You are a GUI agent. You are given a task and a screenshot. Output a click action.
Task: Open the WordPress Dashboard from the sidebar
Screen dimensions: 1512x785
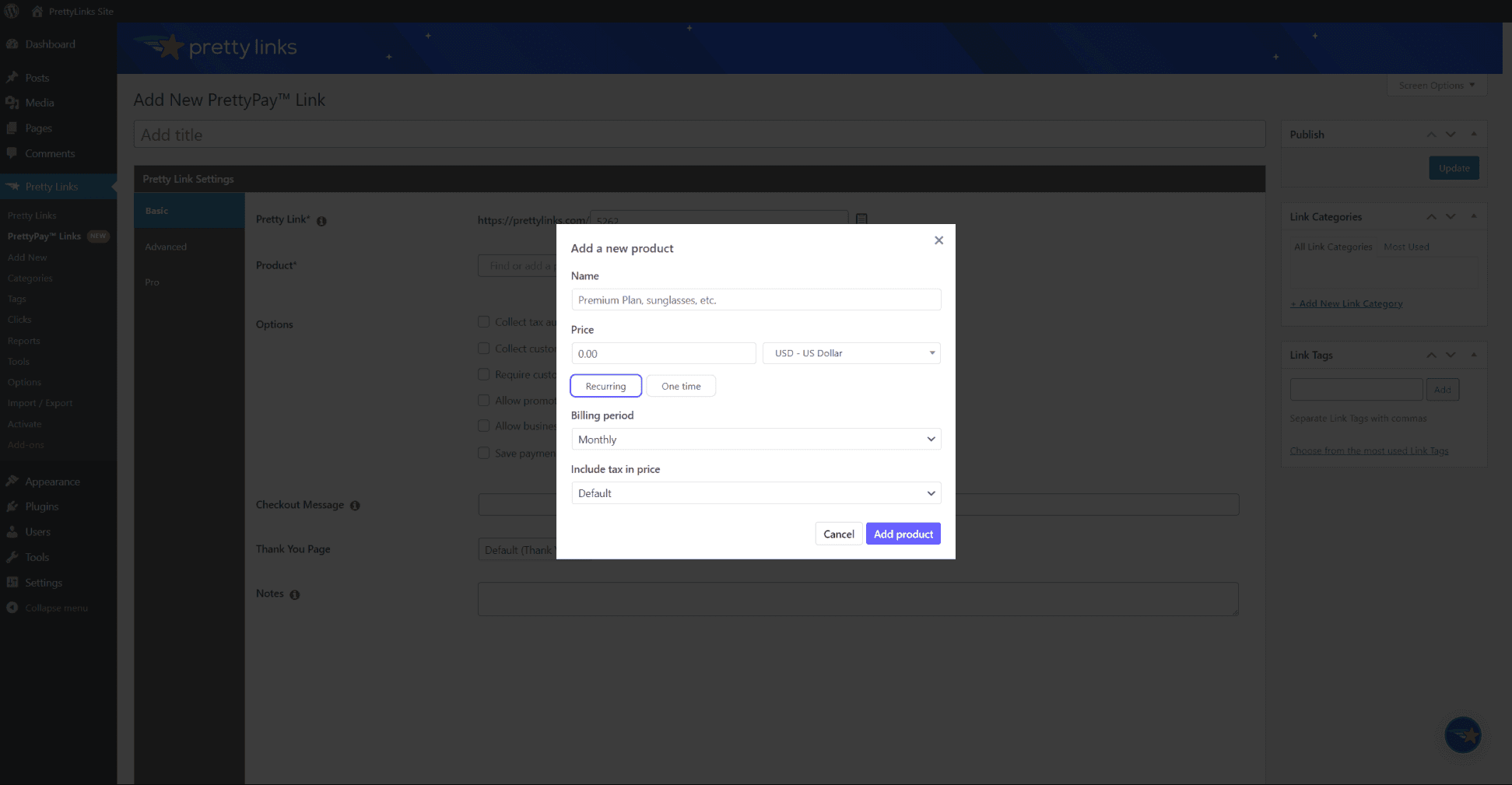13,44
